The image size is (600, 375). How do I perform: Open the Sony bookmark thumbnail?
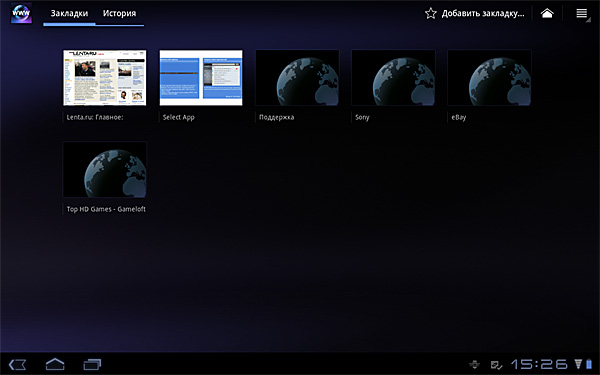tap(393, 77)
